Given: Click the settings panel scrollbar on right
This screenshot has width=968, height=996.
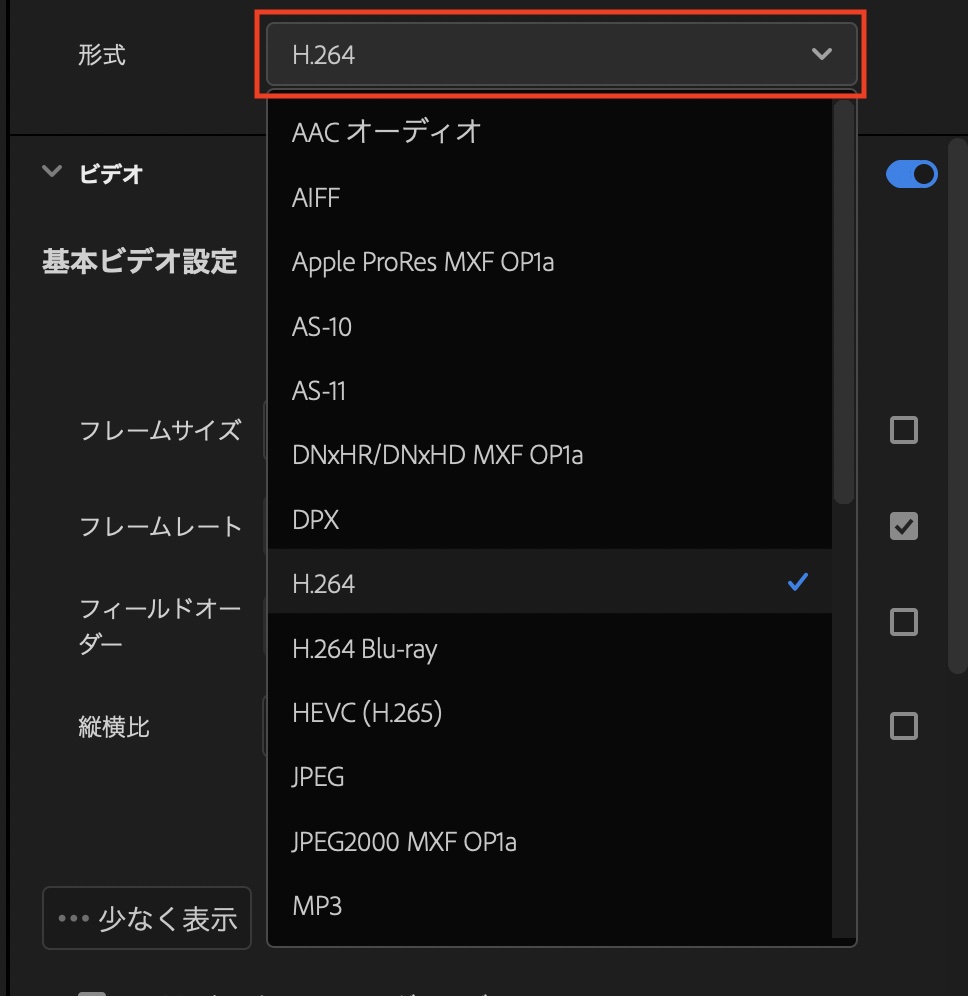Looking at the screenshot, I should (x=957, y=405).
